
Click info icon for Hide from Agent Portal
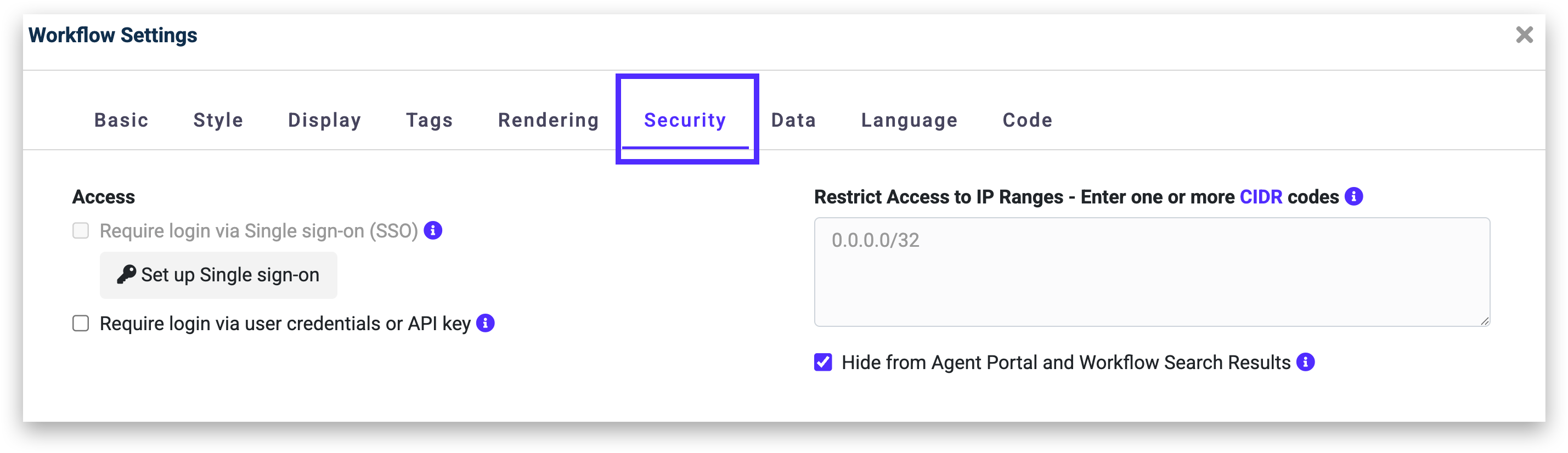point(1306,363)
